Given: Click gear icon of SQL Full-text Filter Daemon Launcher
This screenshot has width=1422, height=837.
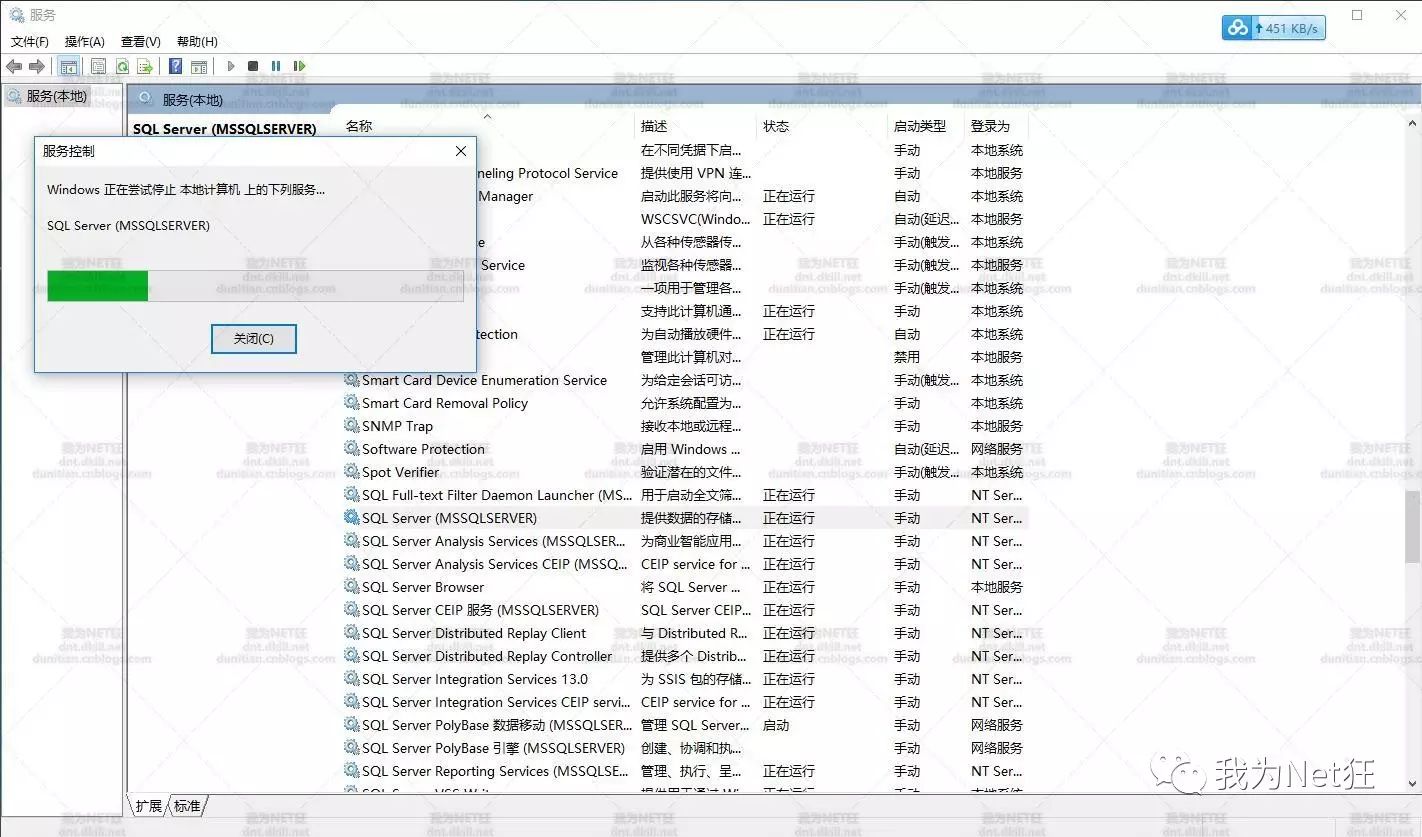Looking at the screenshot, I should pos(352,494).
